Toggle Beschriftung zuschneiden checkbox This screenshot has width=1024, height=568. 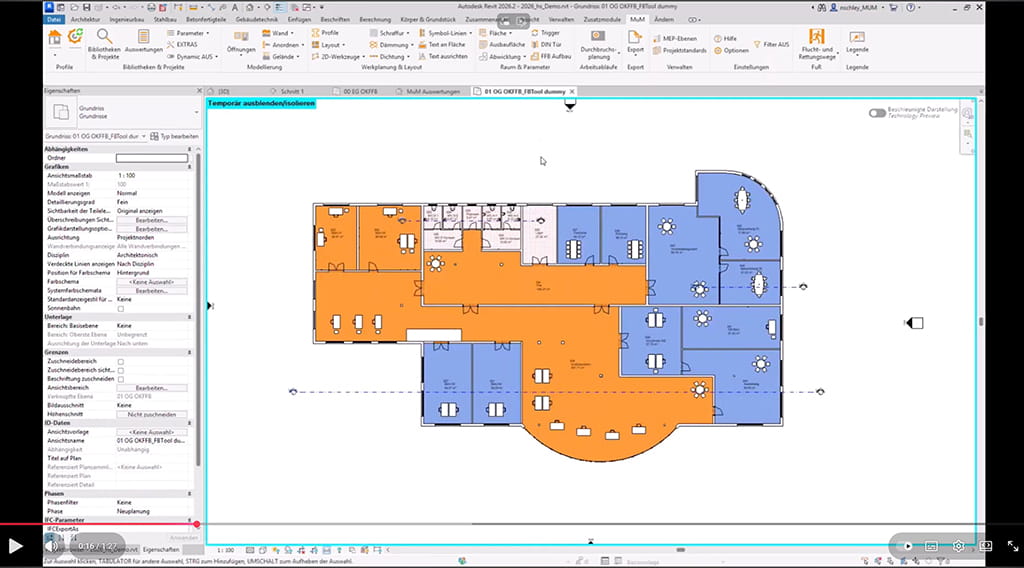(x=121, y=379)
